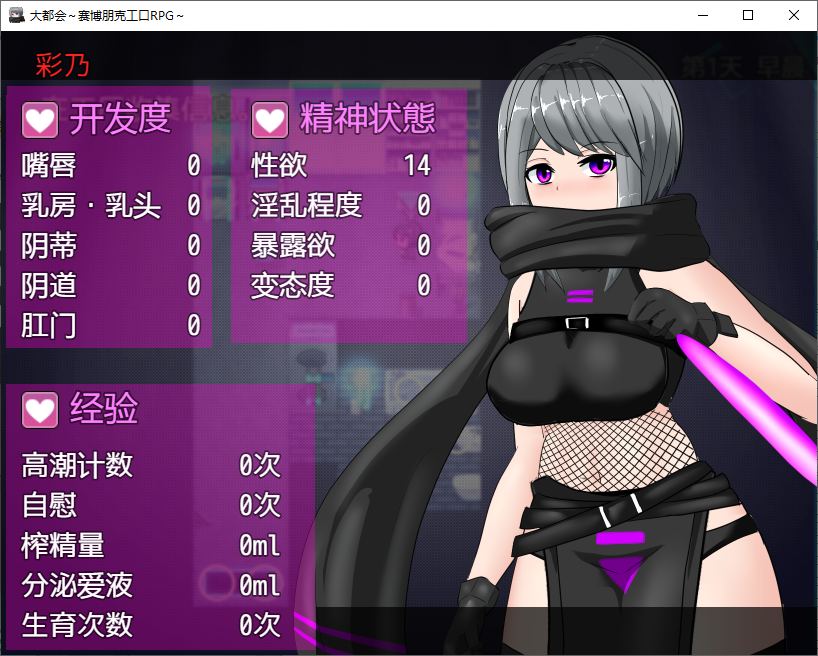Click the 精神状態 section heading
Screen dimensions: 818x656
367,120
